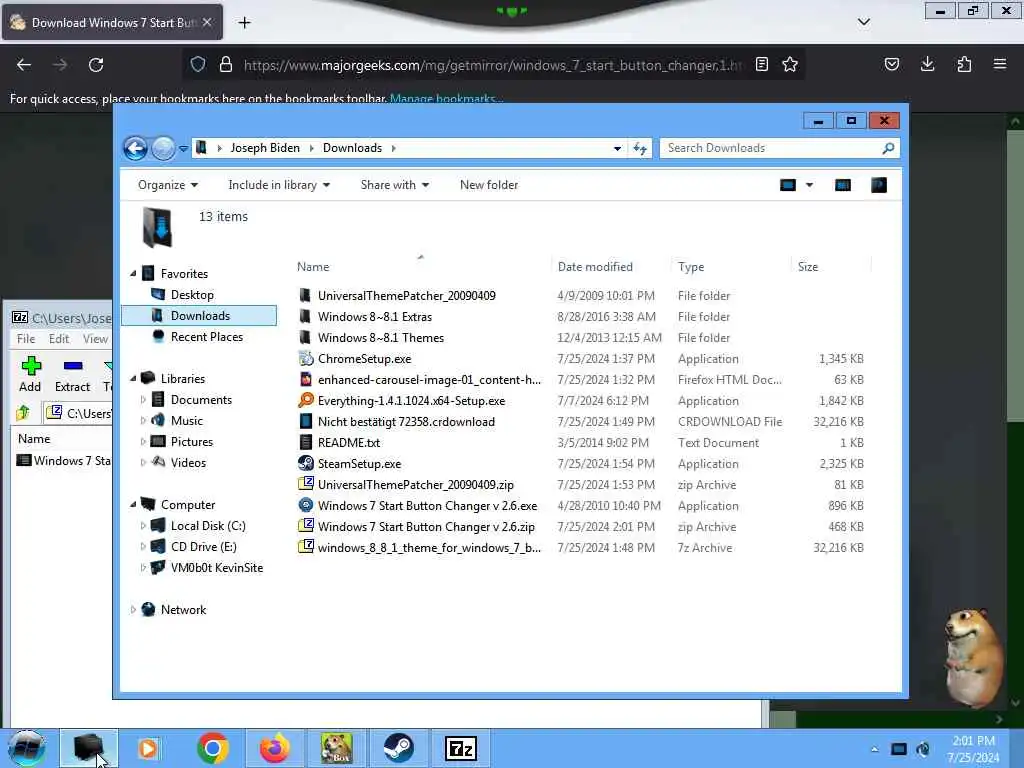1024x768 pixels.
Task: Open the Edit menu in 7-Zip
Action: pos(59,339)
